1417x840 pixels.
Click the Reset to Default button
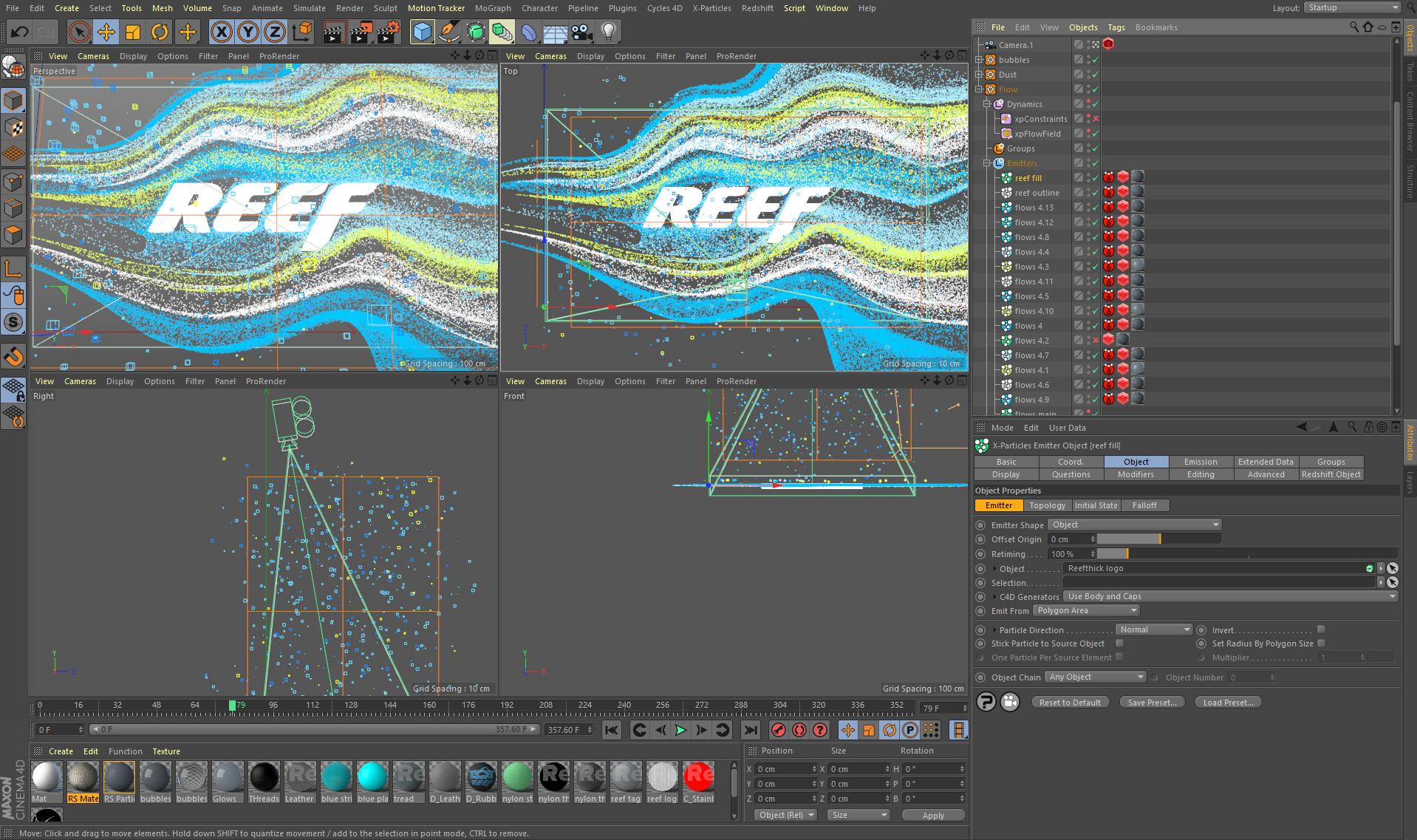click(1069, 703)
